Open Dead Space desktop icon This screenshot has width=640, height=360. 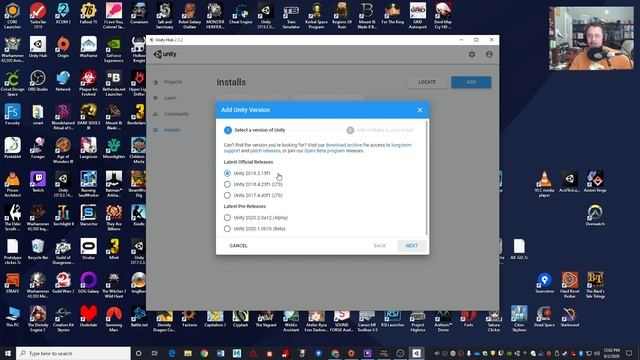click(544, 316)
